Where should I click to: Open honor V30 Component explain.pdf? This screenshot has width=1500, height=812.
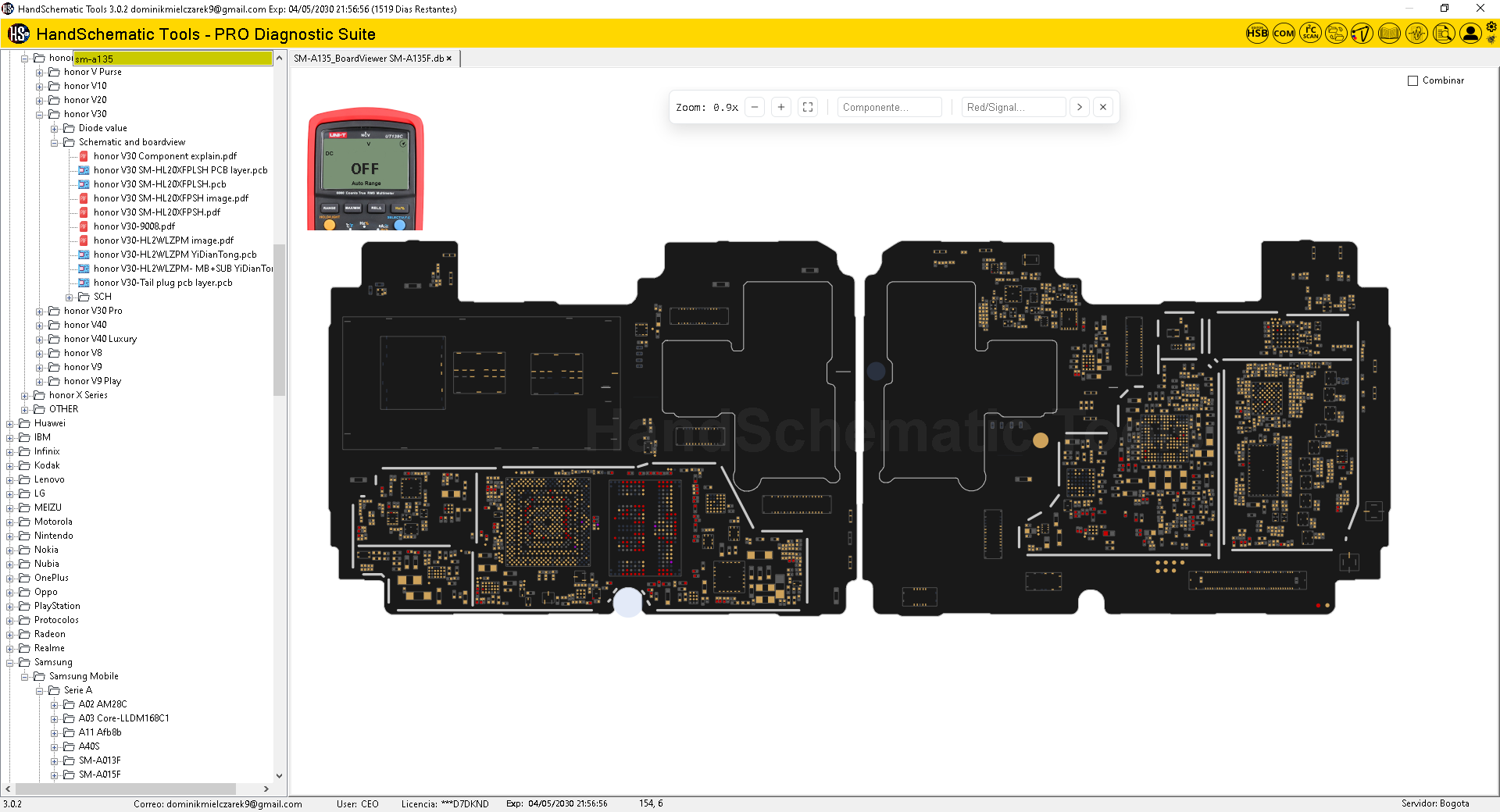(x=165, y=156)
